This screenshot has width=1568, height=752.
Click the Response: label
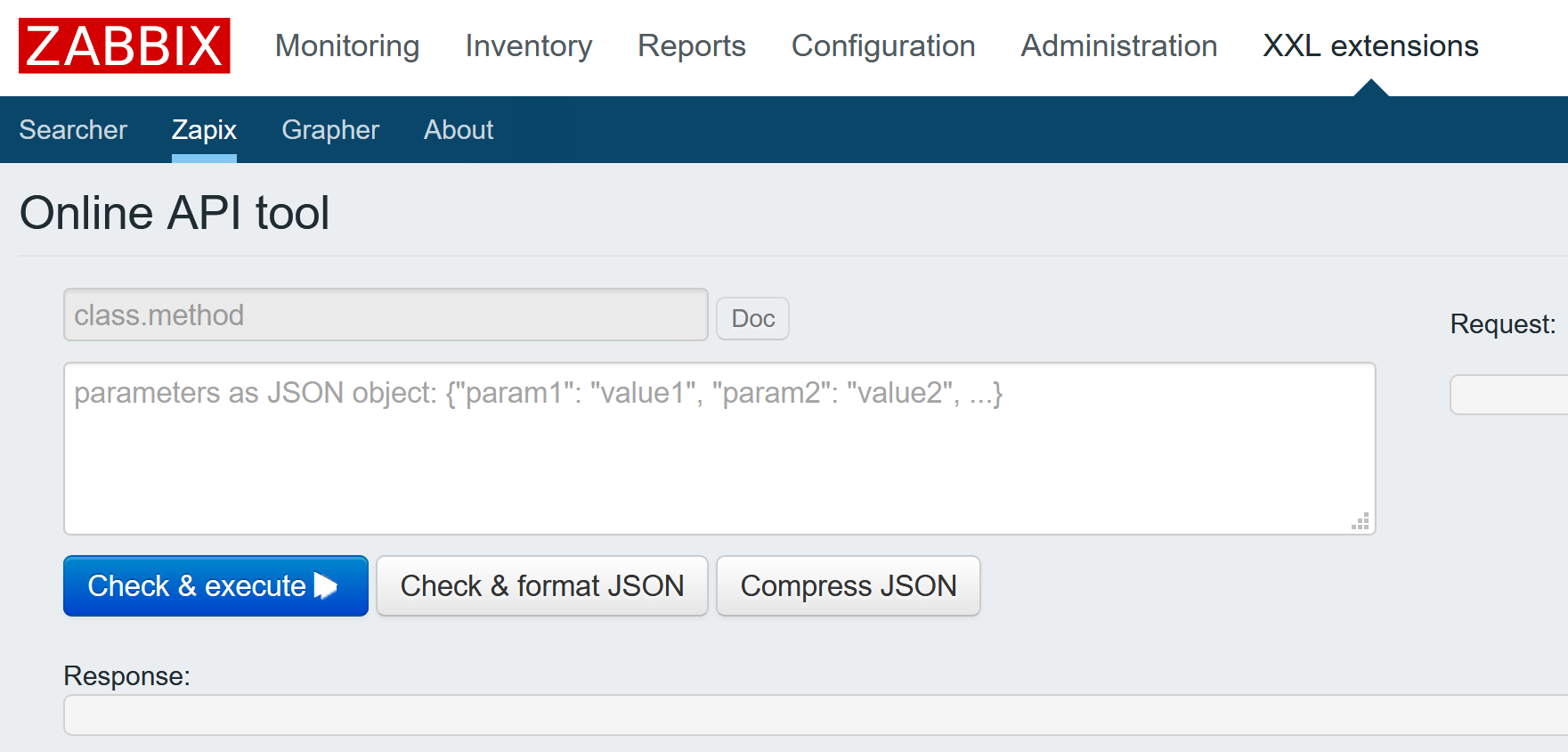tap(127, 675)
